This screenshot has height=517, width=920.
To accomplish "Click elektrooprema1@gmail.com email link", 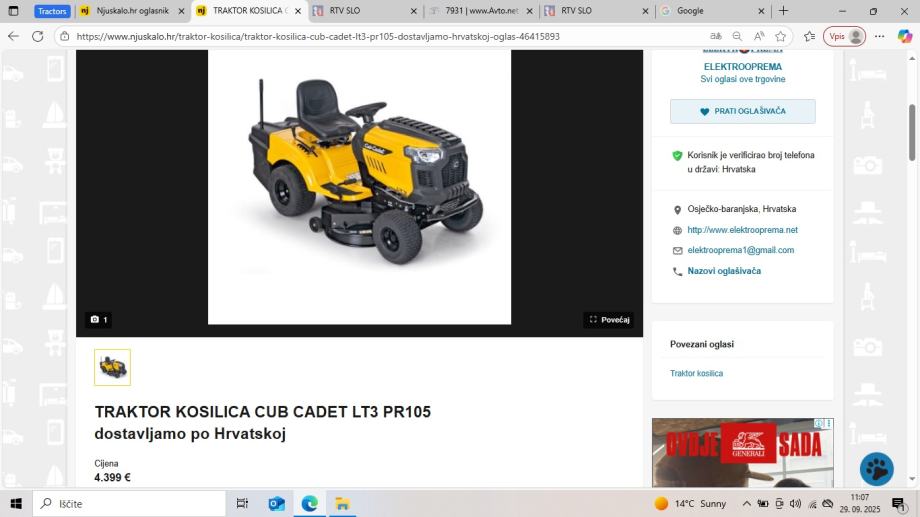I will [740, 250].
